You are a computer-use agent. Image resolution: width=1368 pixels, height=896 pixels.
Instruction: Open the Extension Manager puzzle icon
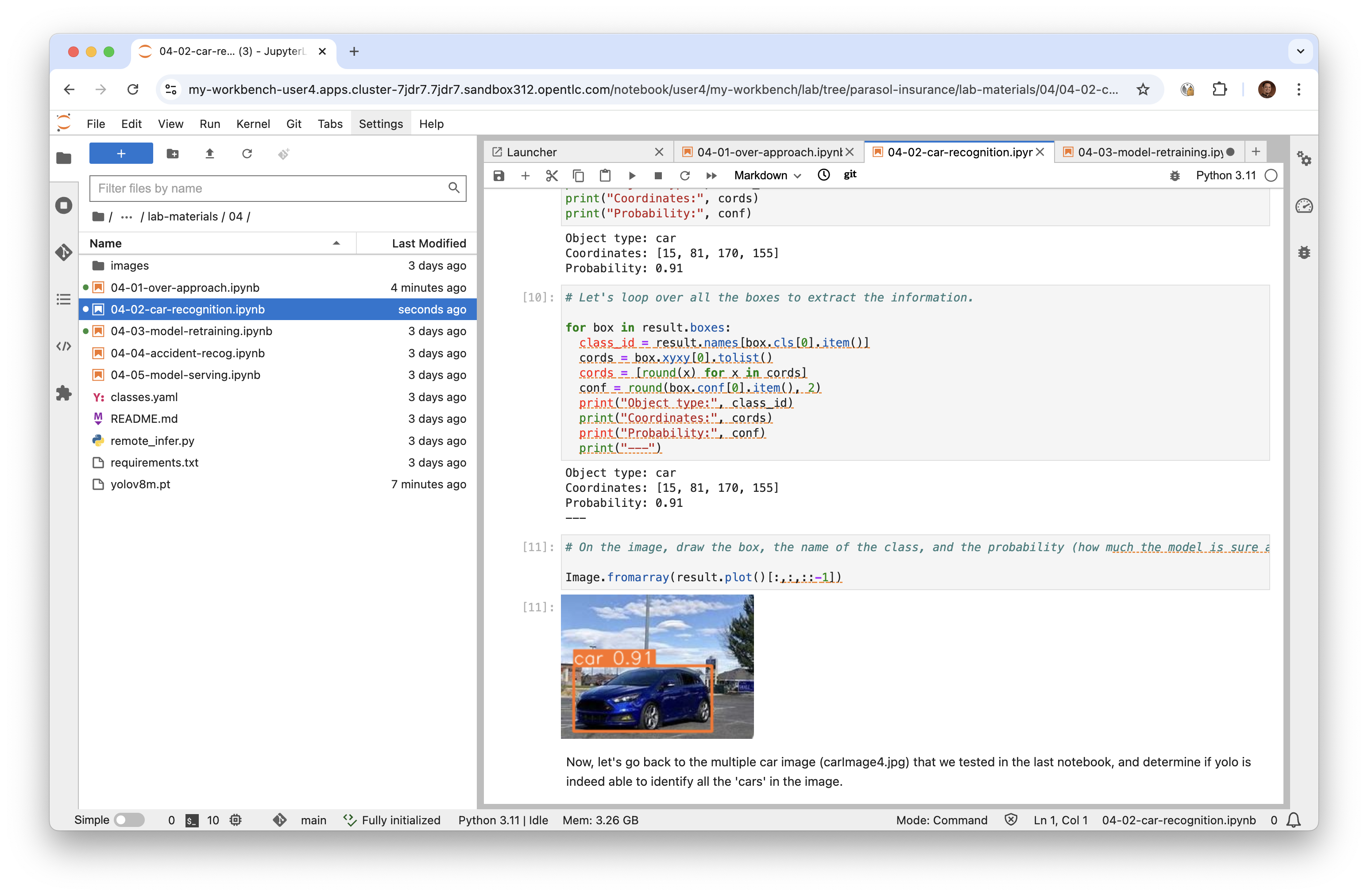(64, 393)
